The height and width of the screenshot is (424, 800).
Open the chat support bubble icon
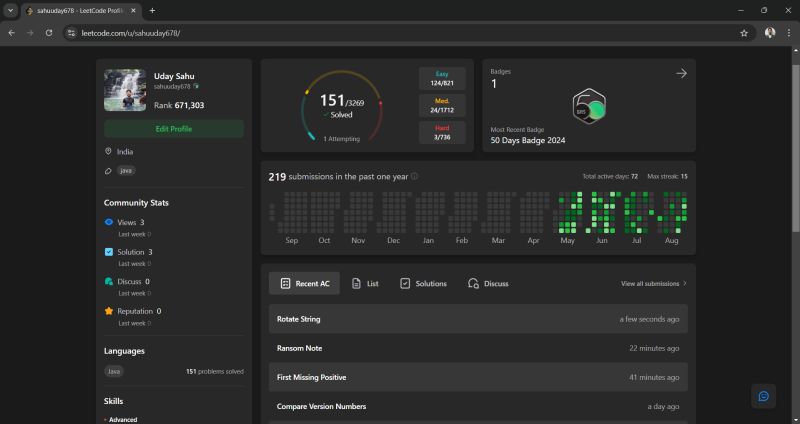click(x=763, y=396)
